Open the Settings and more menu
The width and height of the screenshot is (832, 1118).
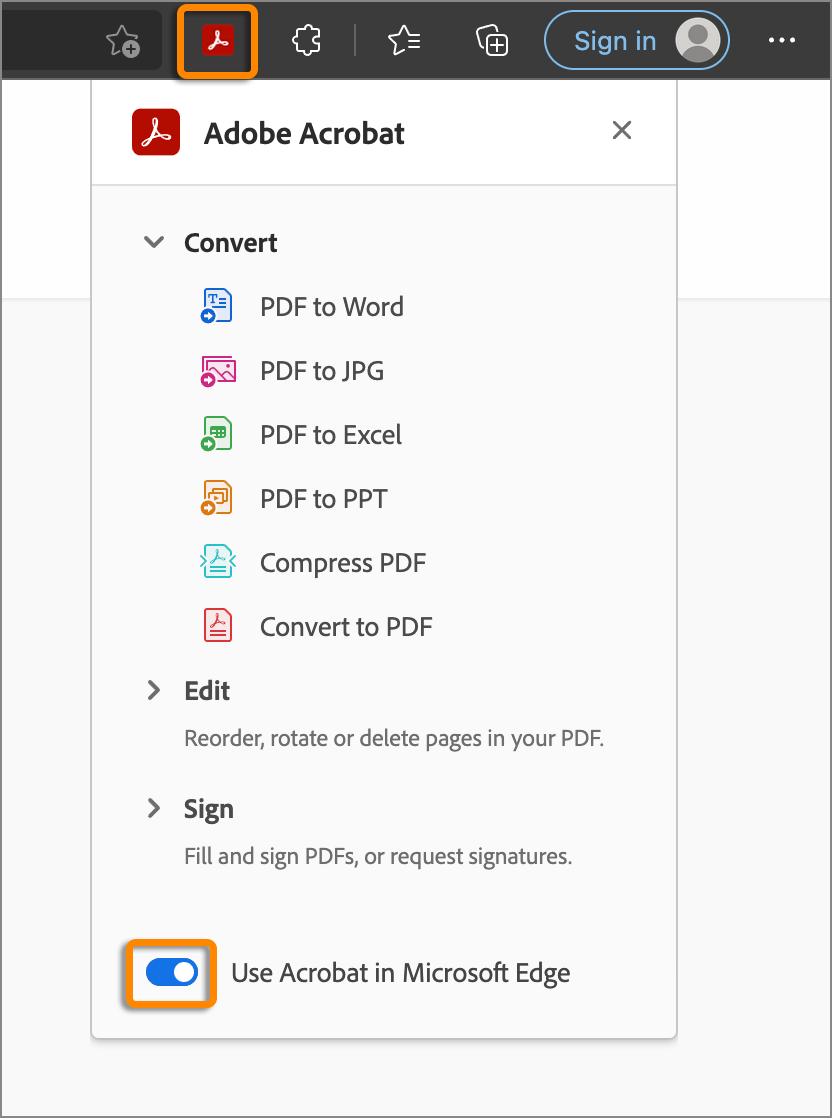[782, 40]
